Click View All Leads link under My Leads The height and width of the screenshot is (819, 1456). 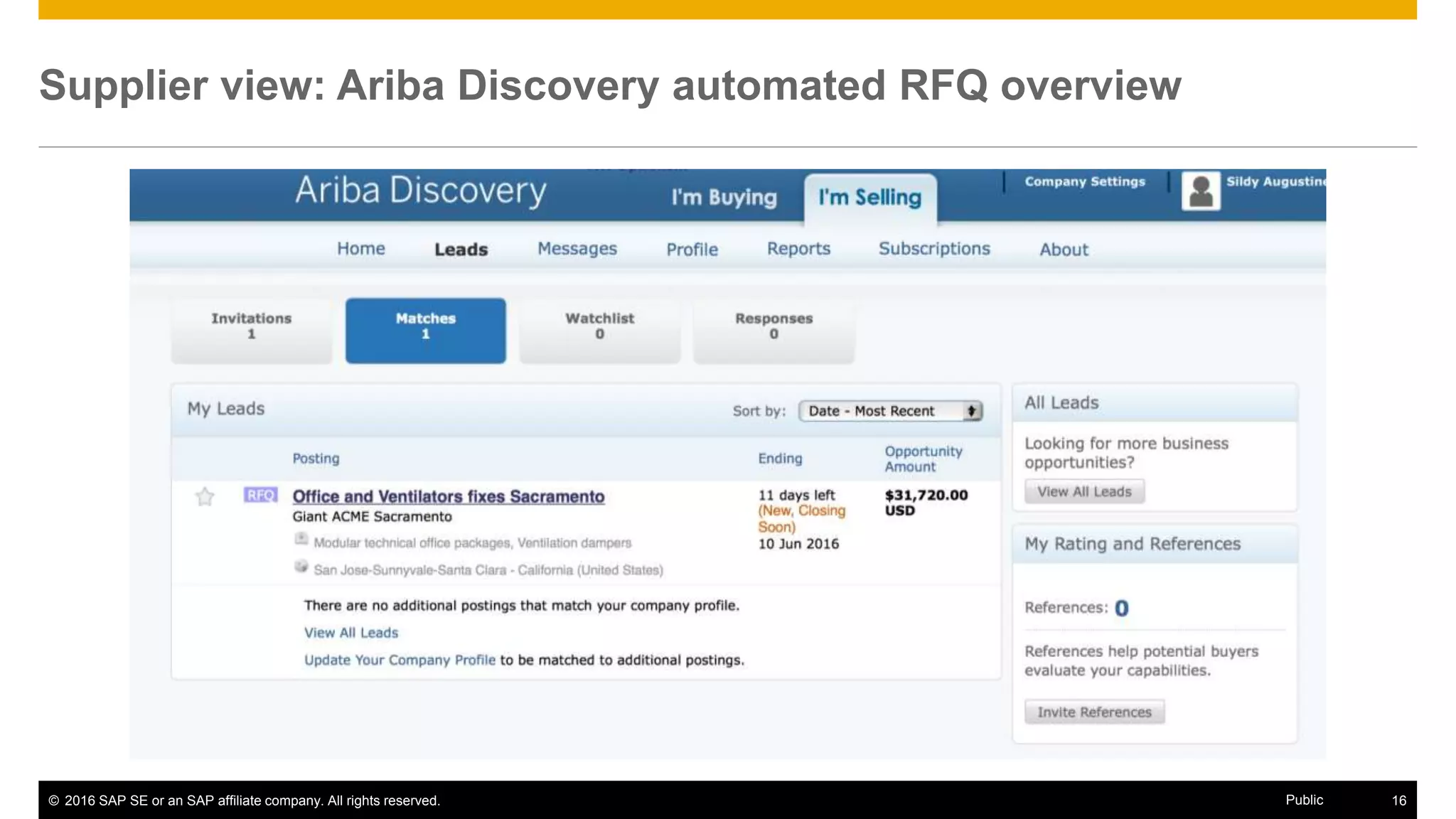click(x=351, y=633)
